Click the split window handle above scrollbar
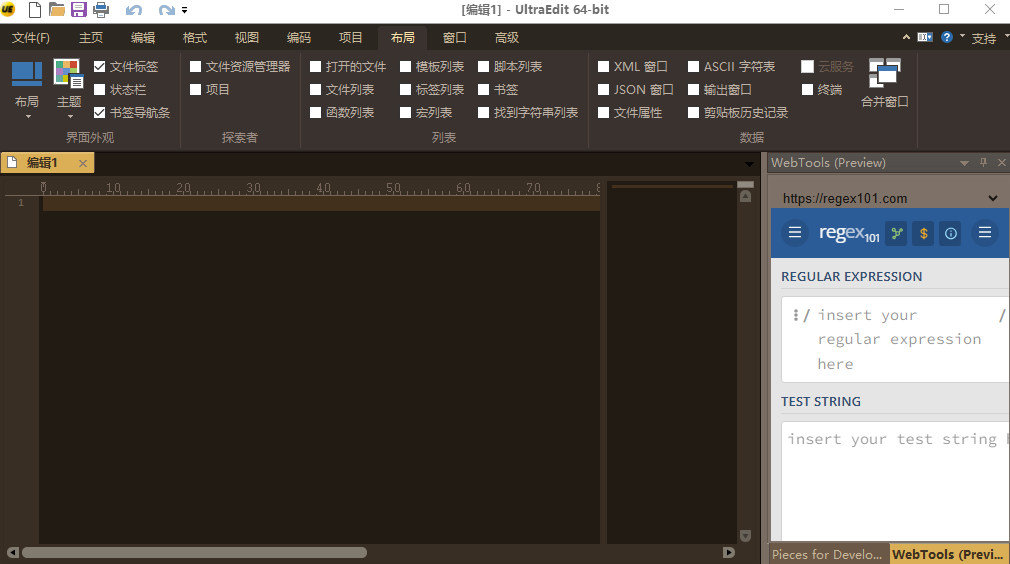Screen dimensions: 1010x564 pos(745,185)
